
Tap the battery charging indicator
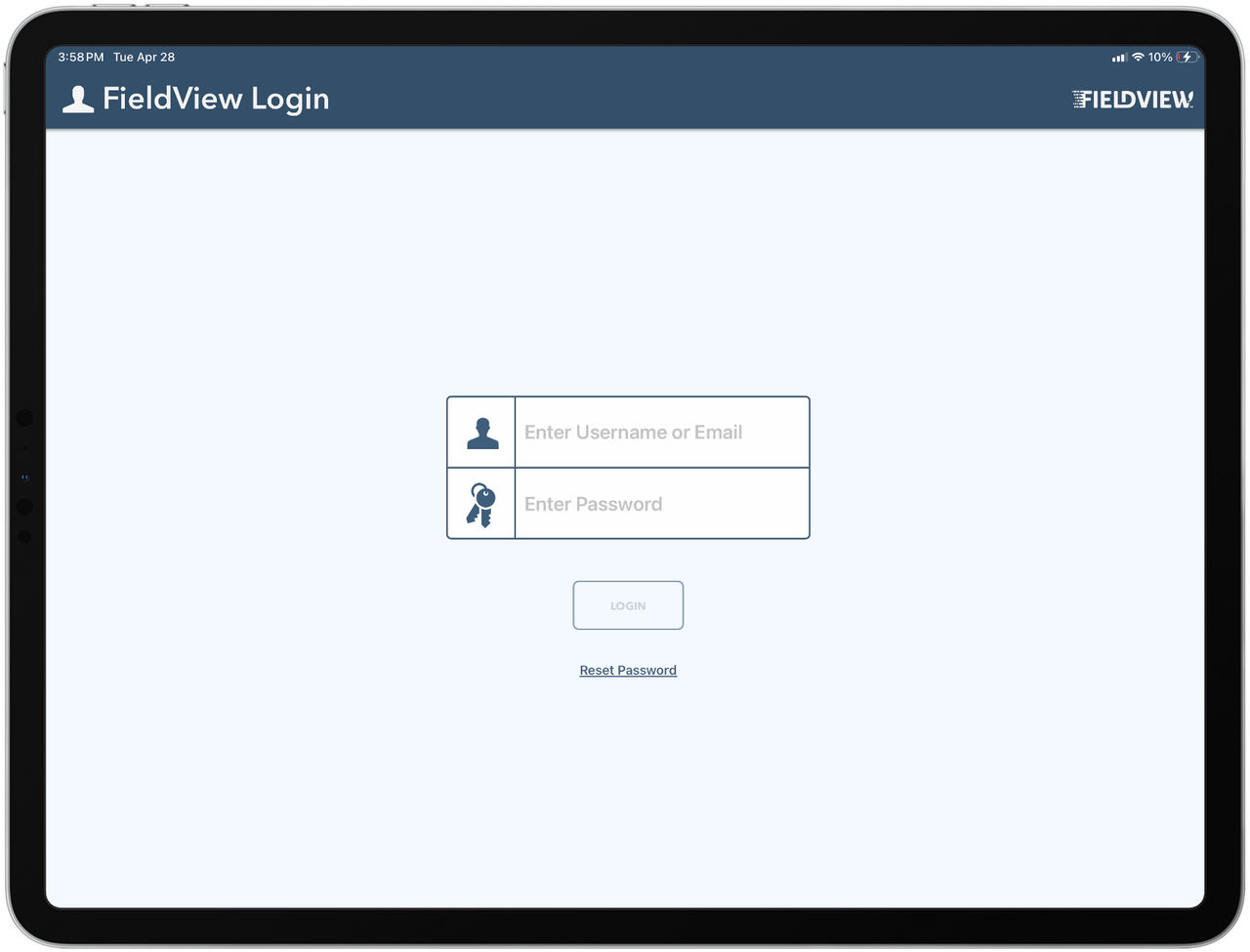click(1187, 58)
